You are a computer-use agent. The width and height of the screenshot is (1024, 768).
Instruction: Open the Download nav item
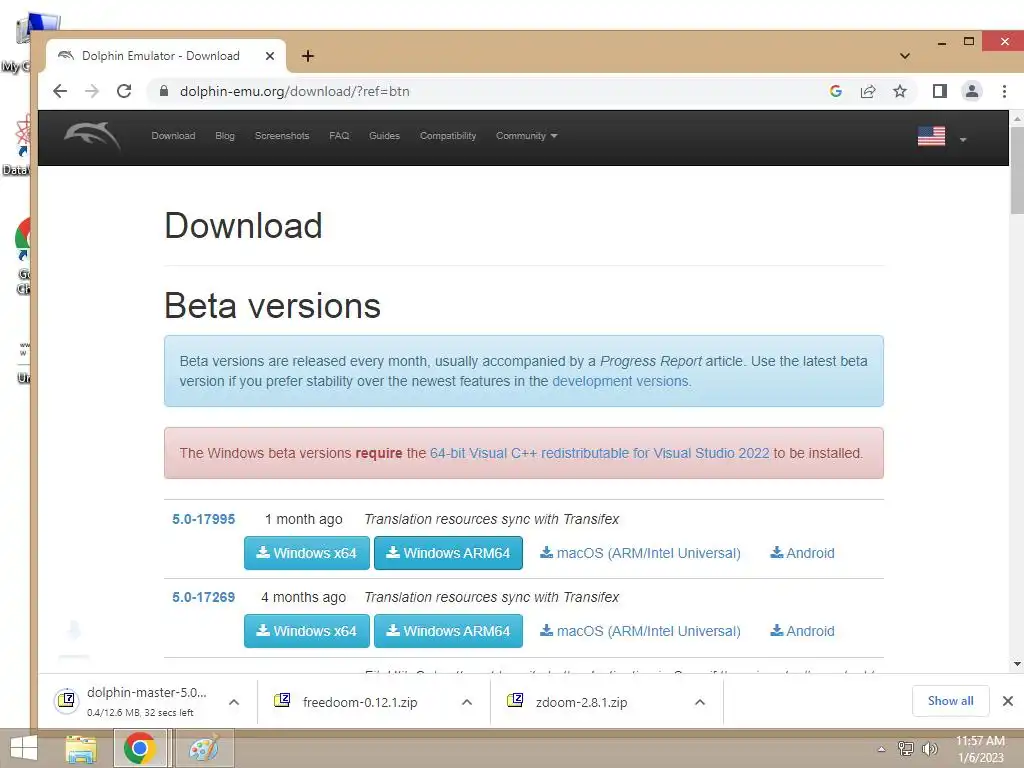pos(173,136)
